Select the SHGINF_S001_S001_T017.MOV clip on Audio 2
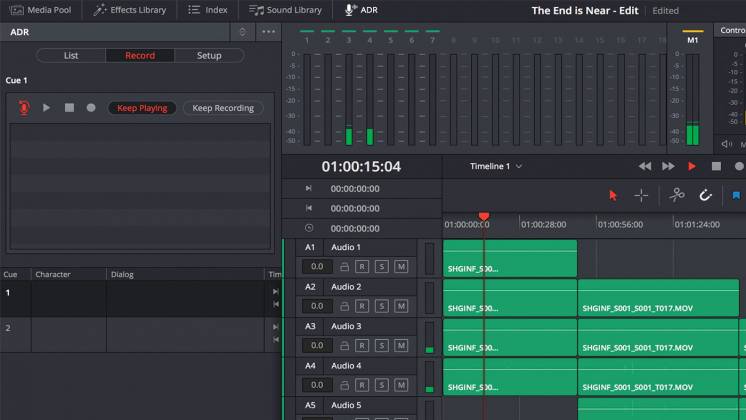 [658, 298]
